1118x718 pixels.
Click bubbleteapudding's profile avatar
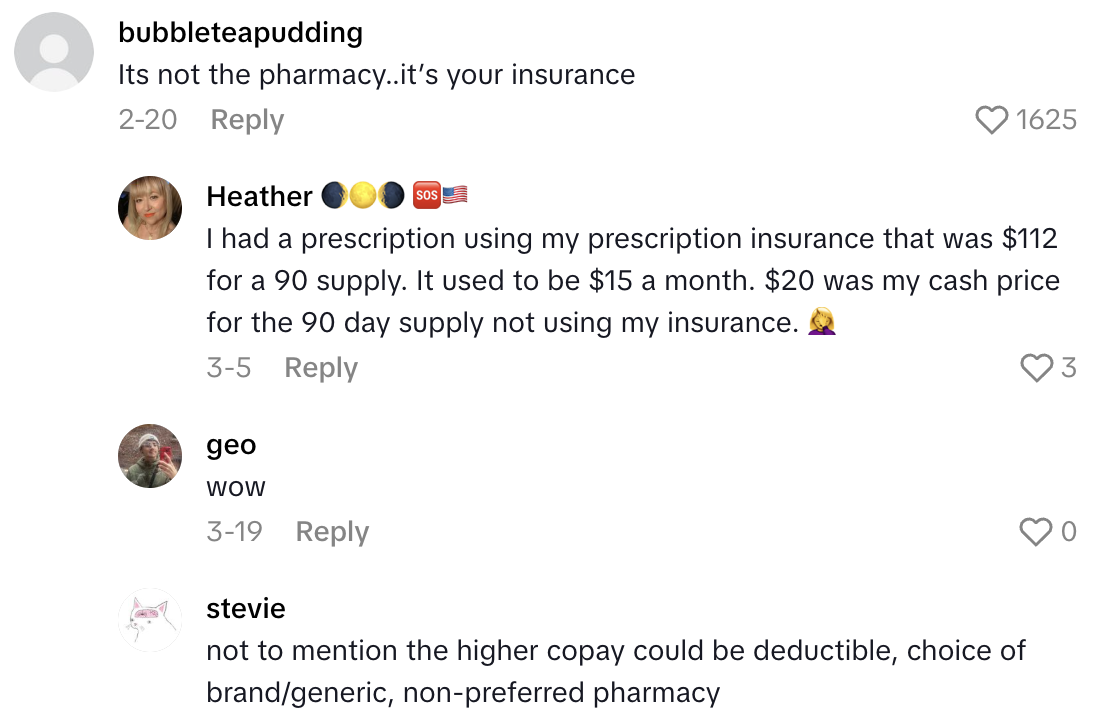tap(54, 50)
